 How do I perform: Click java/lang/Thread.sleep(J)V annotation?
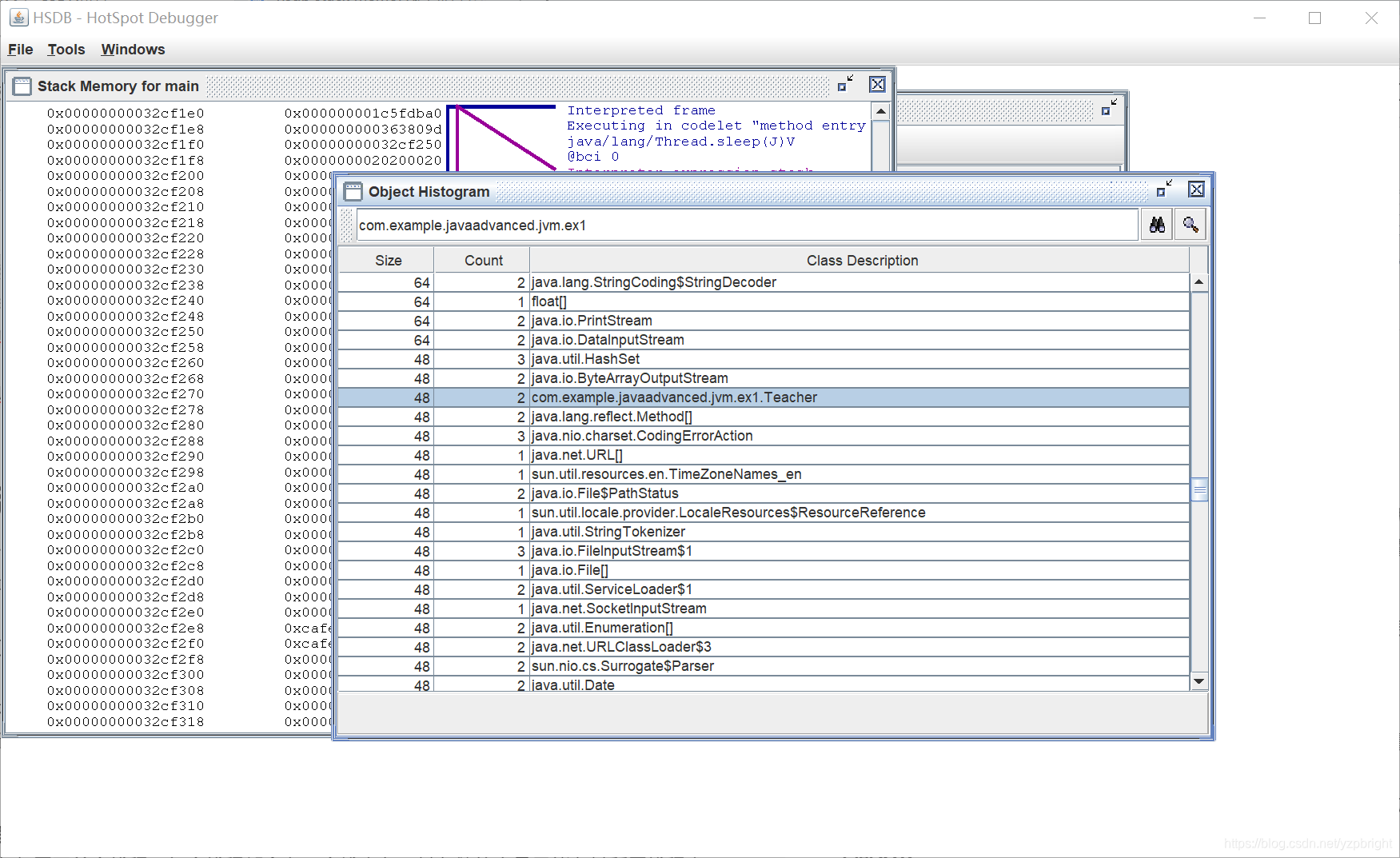click(681, 142)
